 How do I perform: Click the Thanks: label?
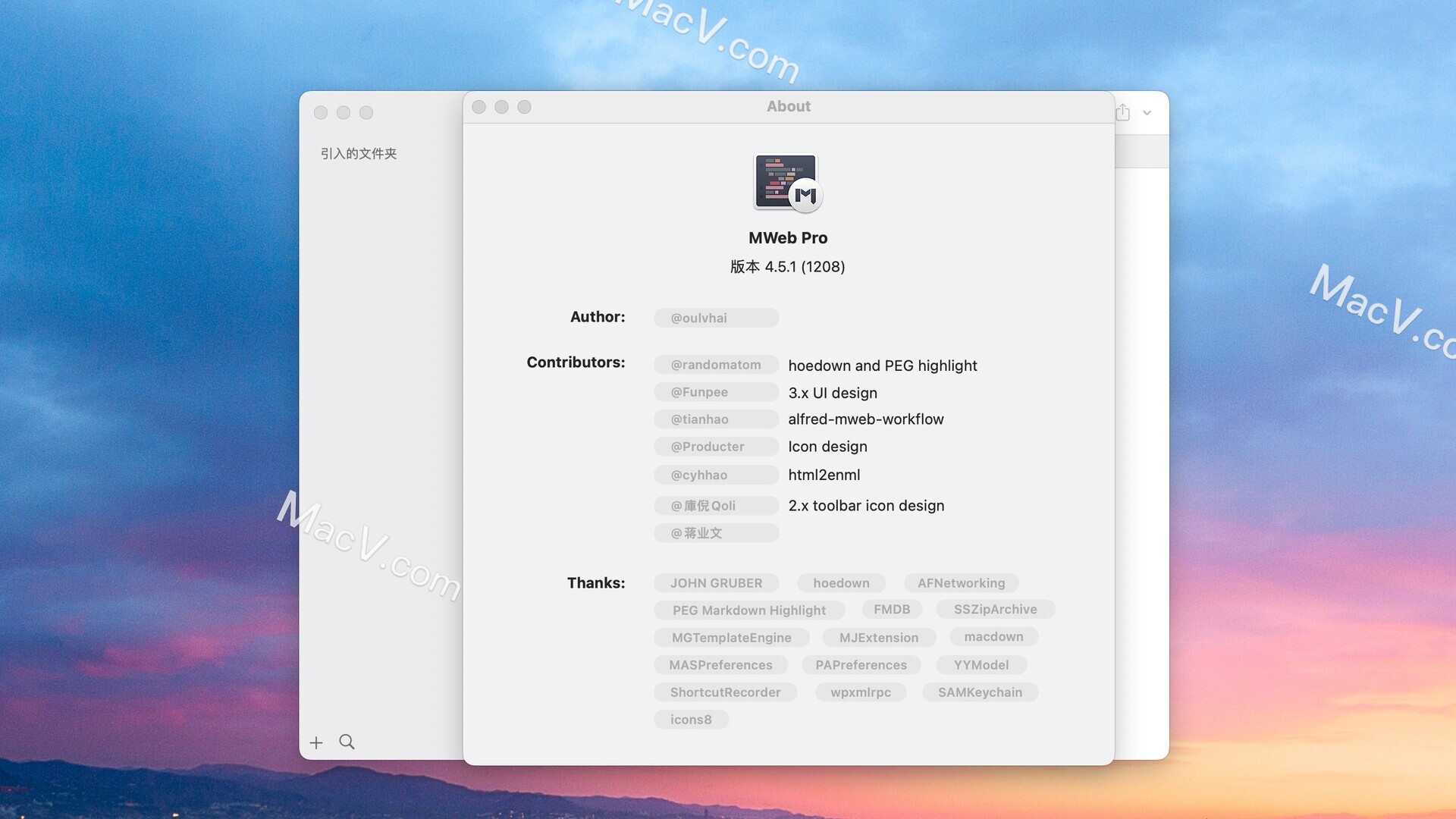(x=596, y=583)
